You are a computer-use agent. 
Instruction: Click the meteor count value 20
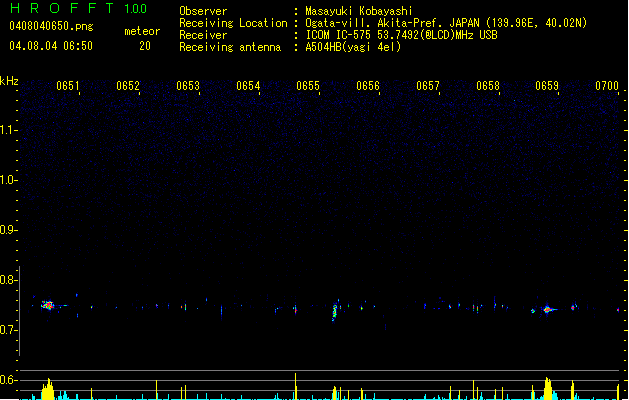pyautogui.click(x=145, y=46)
